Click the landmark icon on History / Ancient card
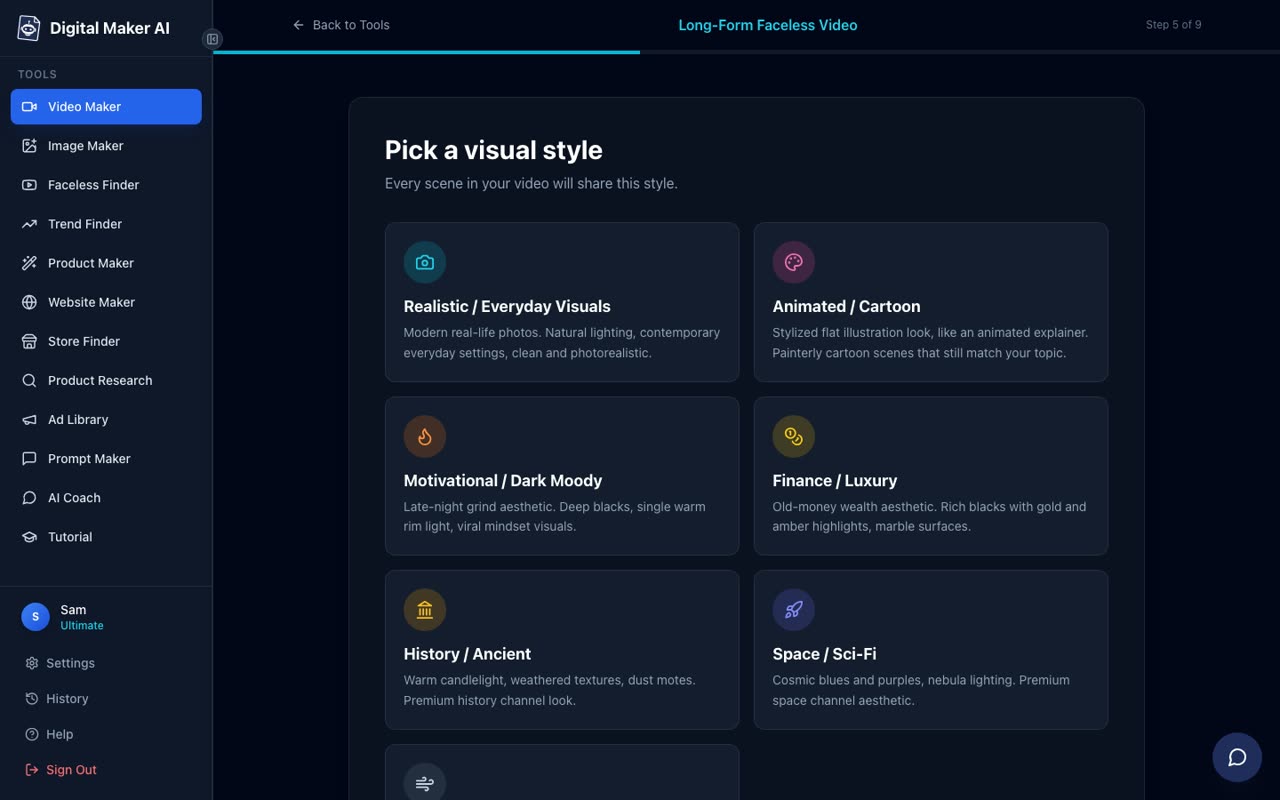1280x800 pixels. [425, 610]
